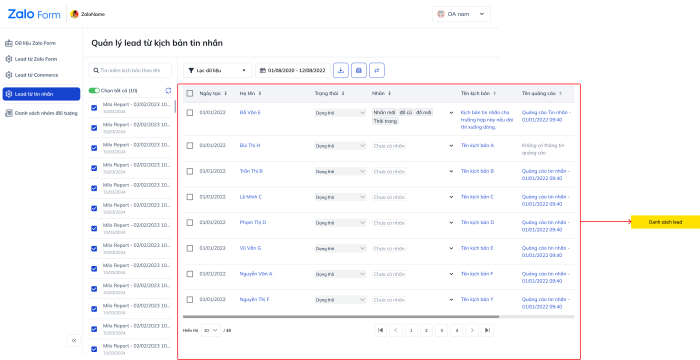Image resolution: width=700 pixels, height=360 pixels.
Task: Jump to the last page of results
Action: (x=488, y=330)
